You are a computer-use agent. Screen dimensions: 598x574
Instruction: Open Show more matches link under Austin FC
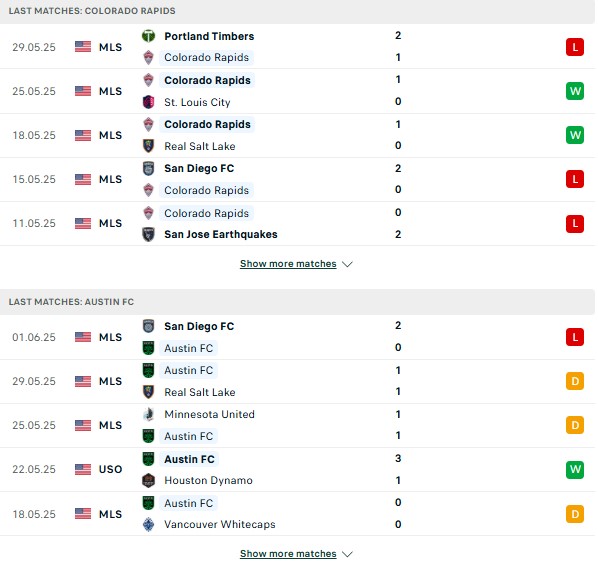coord(288,554)
